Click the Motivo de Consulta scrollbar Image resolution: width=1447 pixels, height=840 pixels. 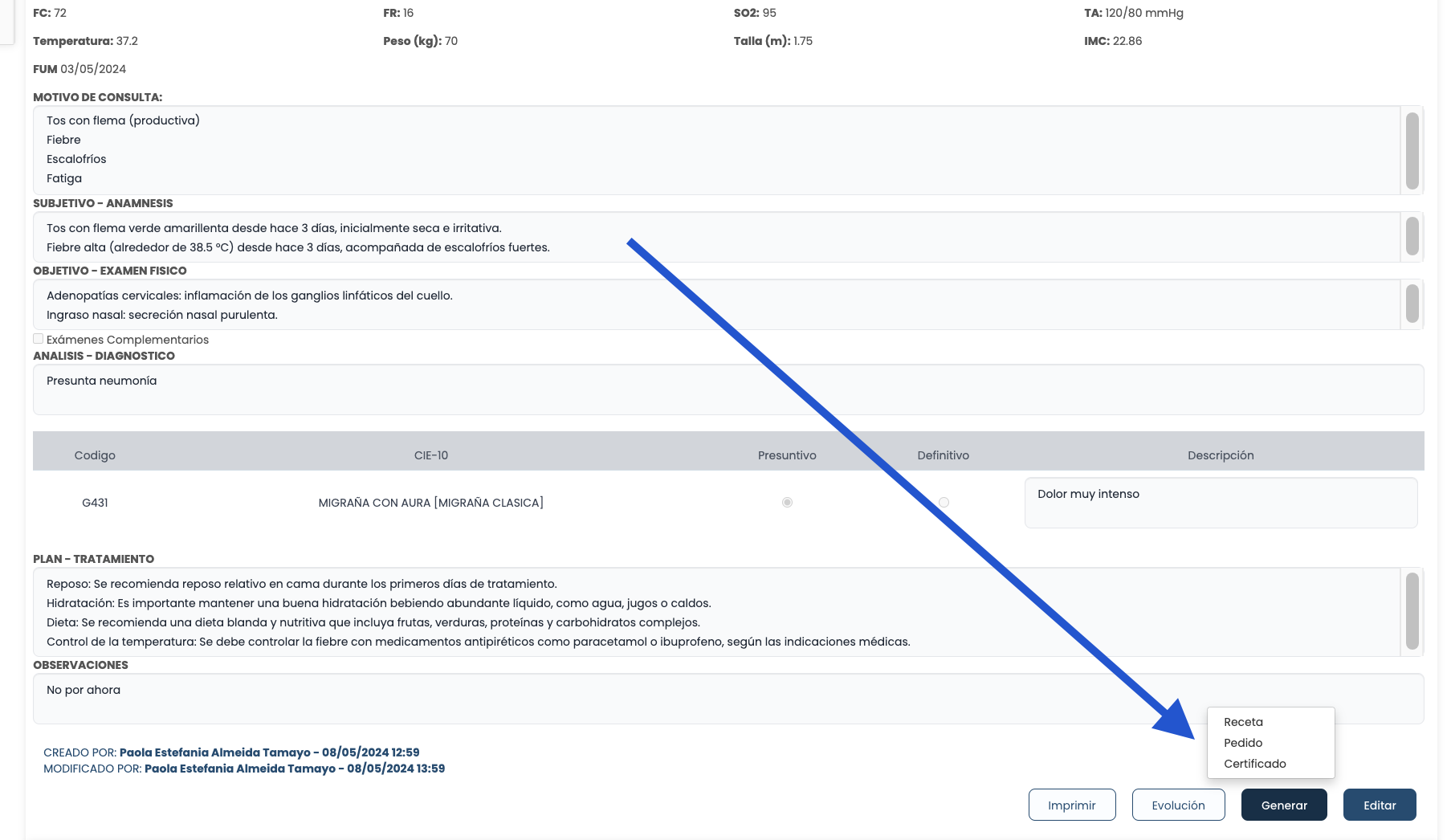1412,150
